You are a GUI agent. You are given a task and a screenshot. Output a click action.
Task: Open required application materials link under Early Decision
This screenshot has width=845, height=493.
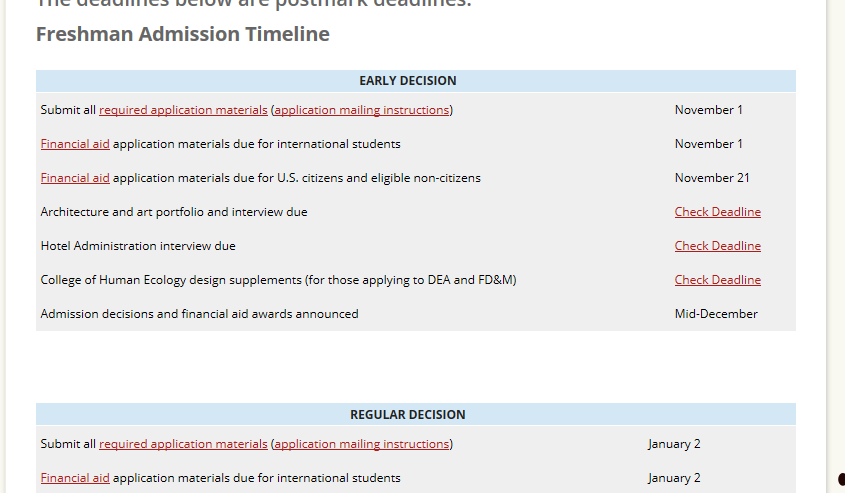coord(183,110)
